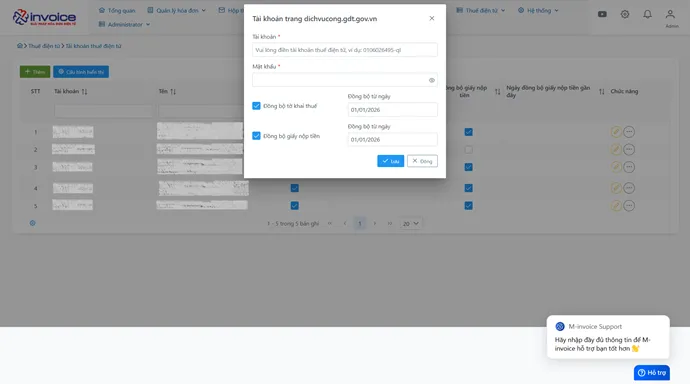The image size is (690, 384).
Task: Open header settings gear icon
Action: point(625,14)
